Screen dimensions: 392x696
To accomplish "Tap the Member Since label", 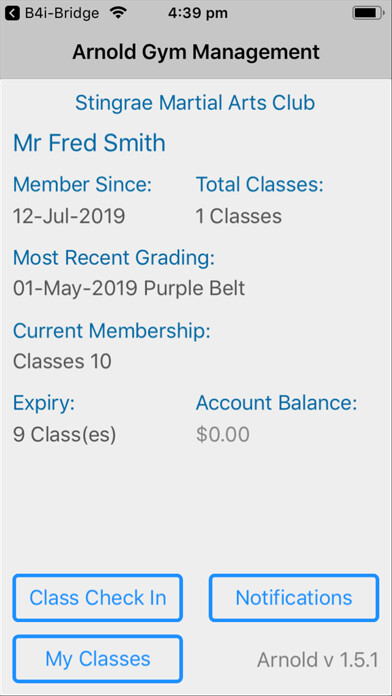I will pyautogui.click(x=83, y=184).
